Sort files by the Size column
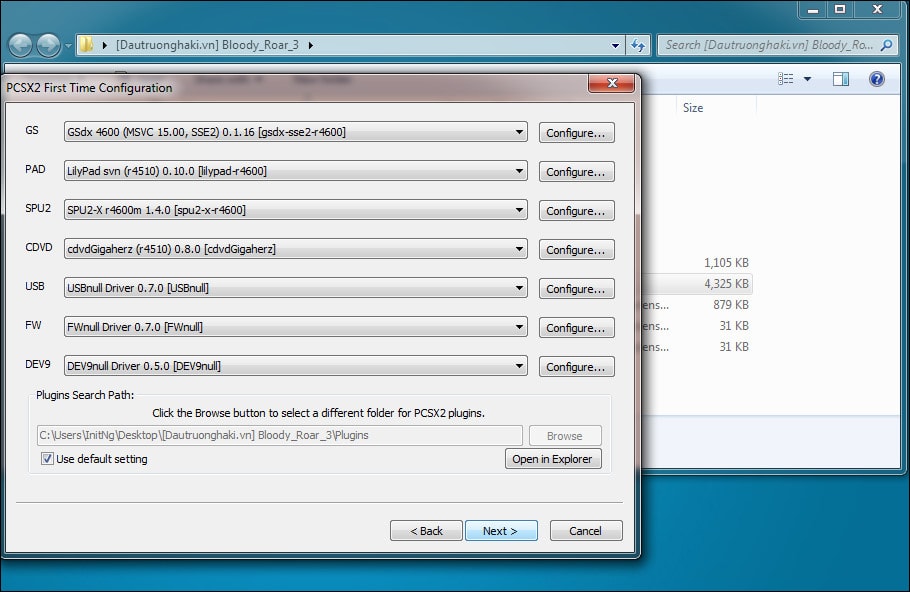Screen dimensions: 910x592 coord(716,107)
